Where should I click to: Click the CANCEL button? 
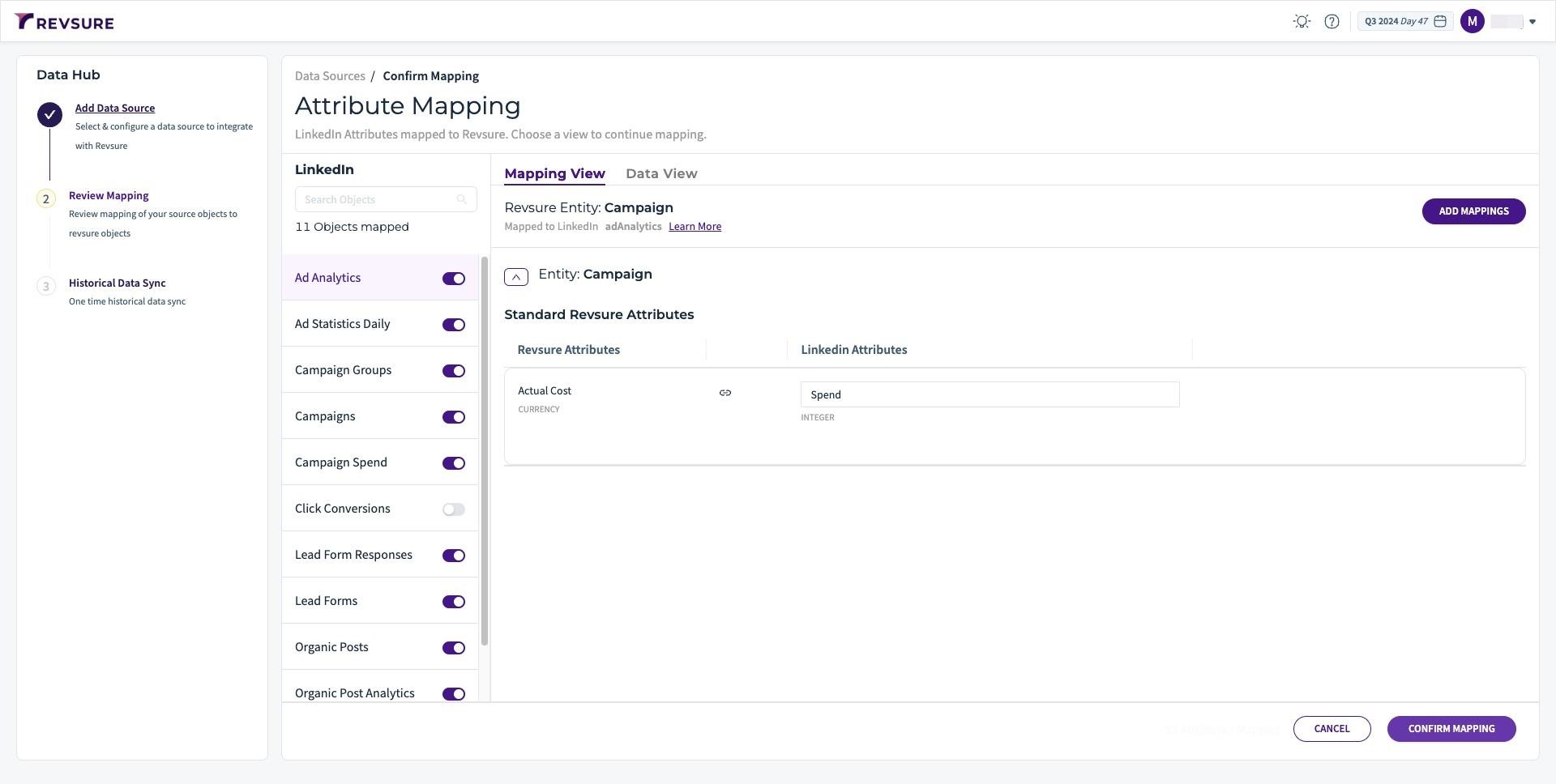tap(1332, 729)
